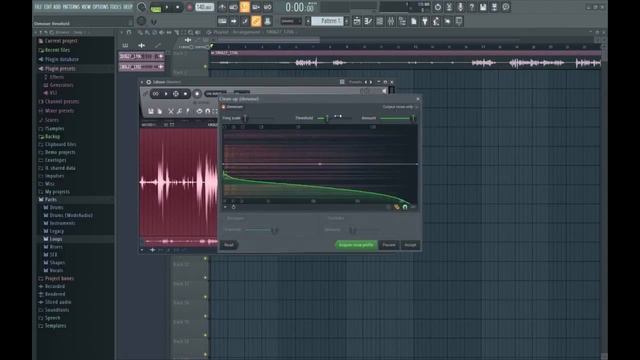Open the mixer window icon
The width and height of the screenshot is (640, 360).
click(391, 21)
